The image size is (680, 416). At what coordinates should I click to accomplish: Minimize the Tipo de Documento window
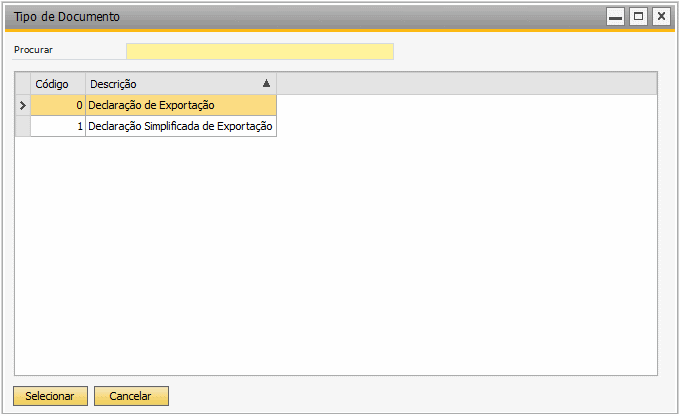point(615,16)
